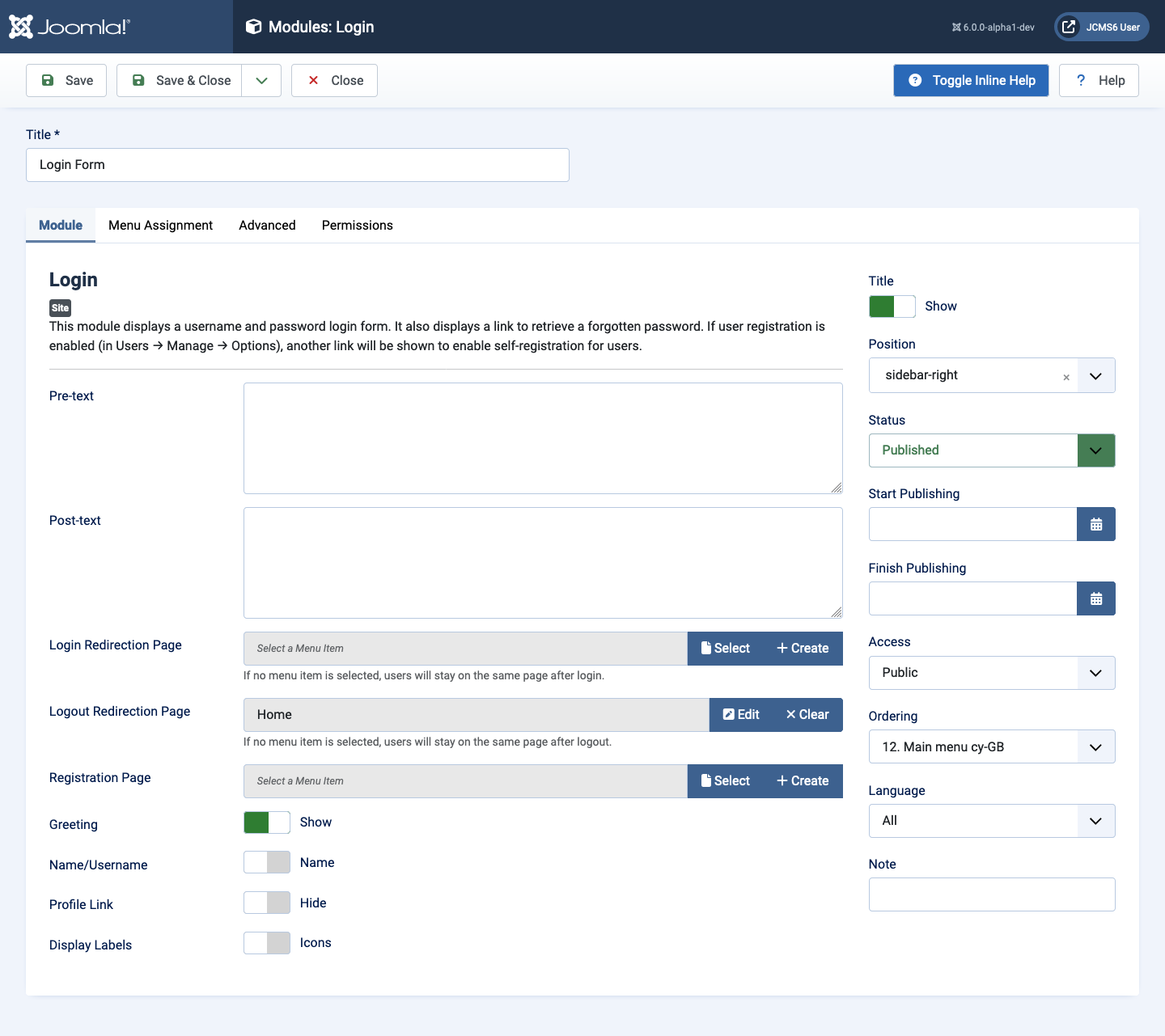Toggle the Title Show switch

[892, 307]
